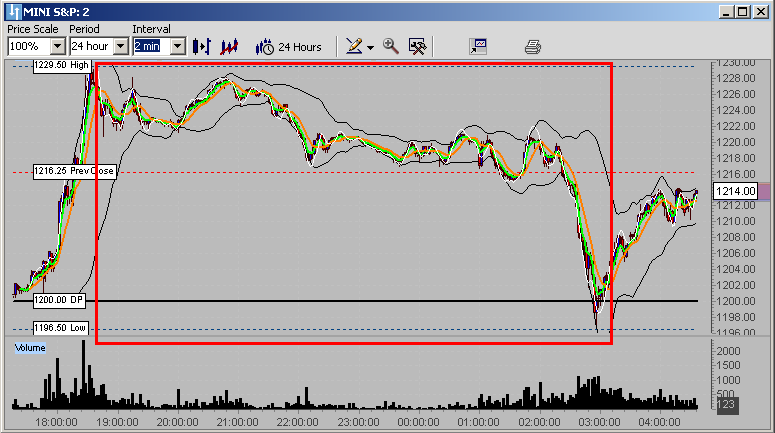Click the 1229.50 High price label
This screenshot has width=775, height=433.
[62, 65]
